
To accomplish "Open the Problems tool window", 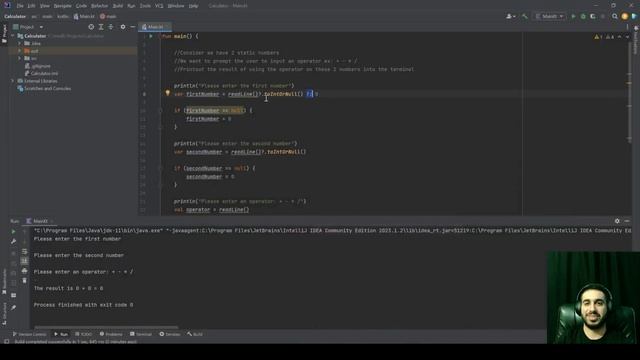I will (x=111, y=334).
